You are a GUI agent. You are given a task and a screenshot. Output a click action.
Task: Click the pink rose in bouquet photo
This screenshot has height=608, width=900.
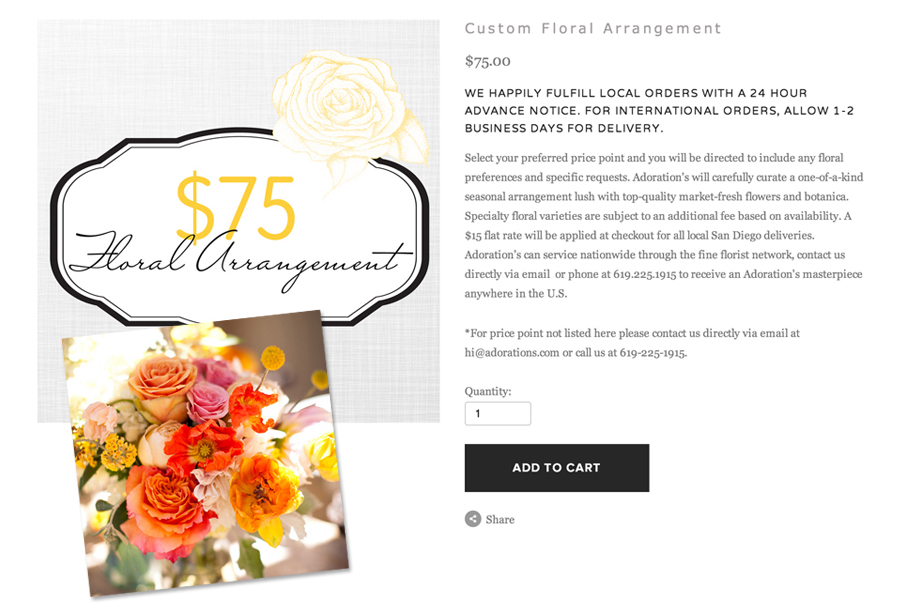[x=207, y=401]
